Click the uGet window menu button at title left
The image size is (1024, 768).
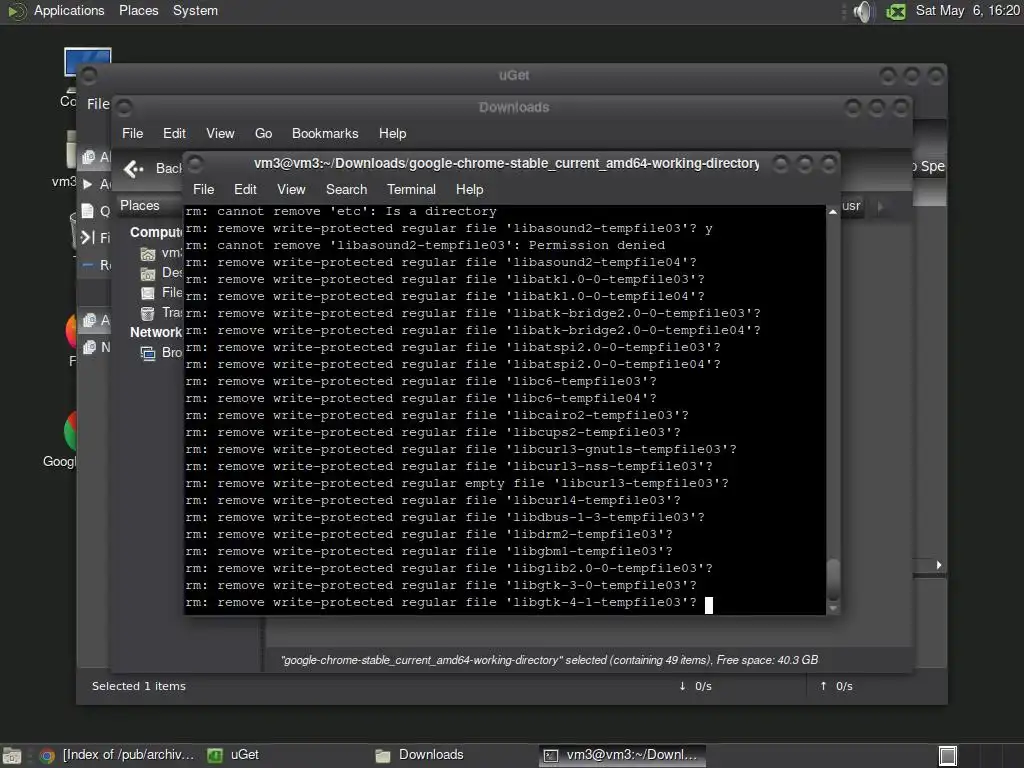pos(89,76)
